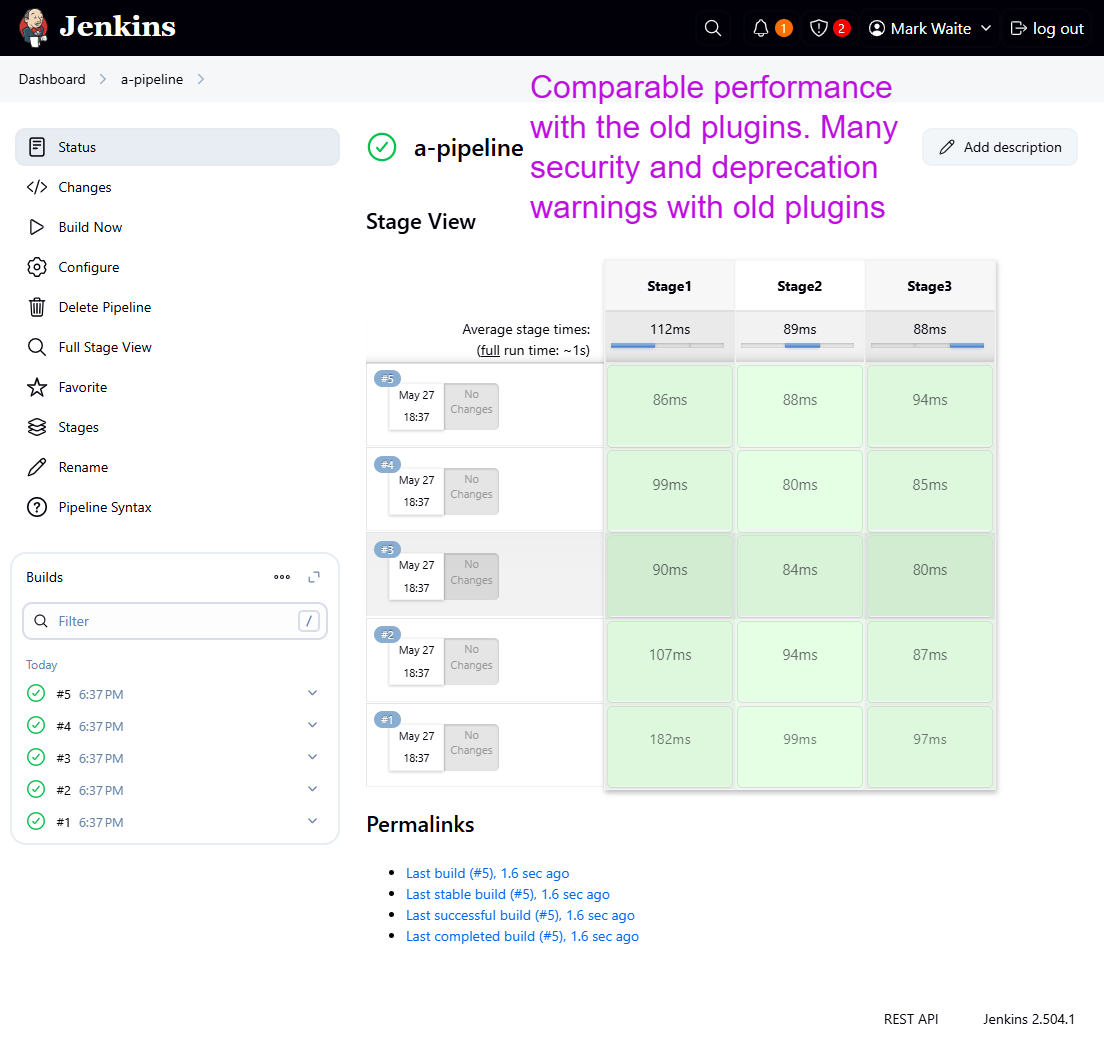Open the Mark Waite user dropdown
This screenshot has width=1104, height=1050.
pos(930,28)
